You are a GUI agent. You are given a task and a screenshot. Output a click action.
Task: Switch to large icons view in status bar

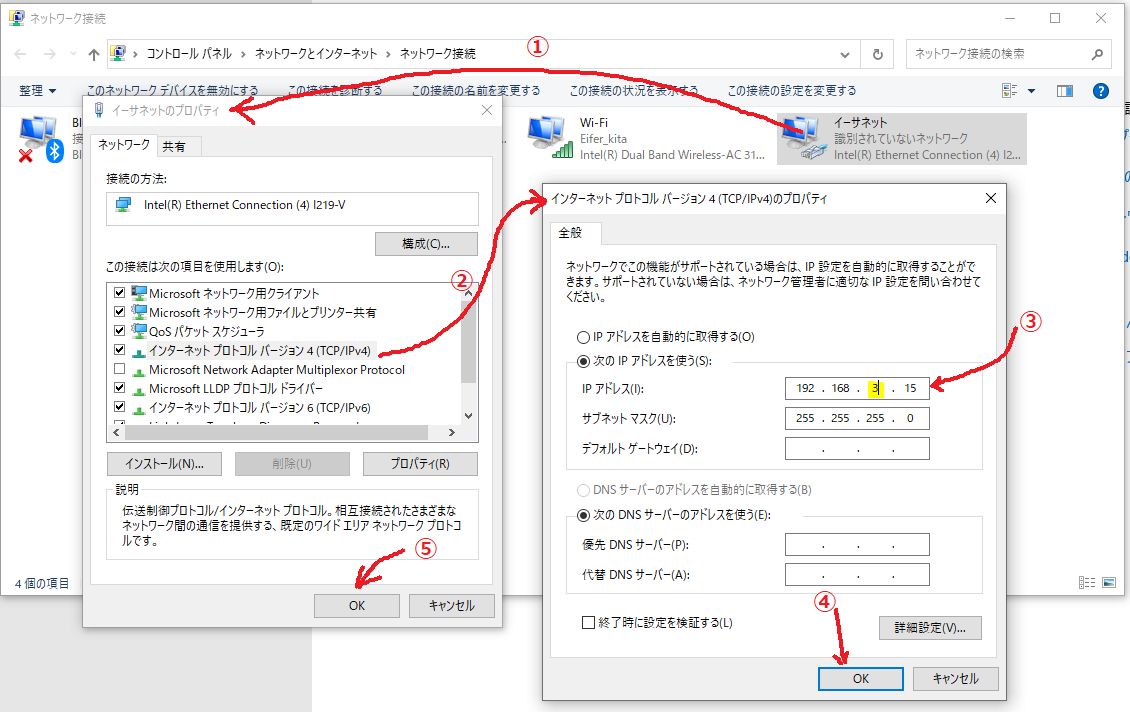click(x=1109, y=583)
